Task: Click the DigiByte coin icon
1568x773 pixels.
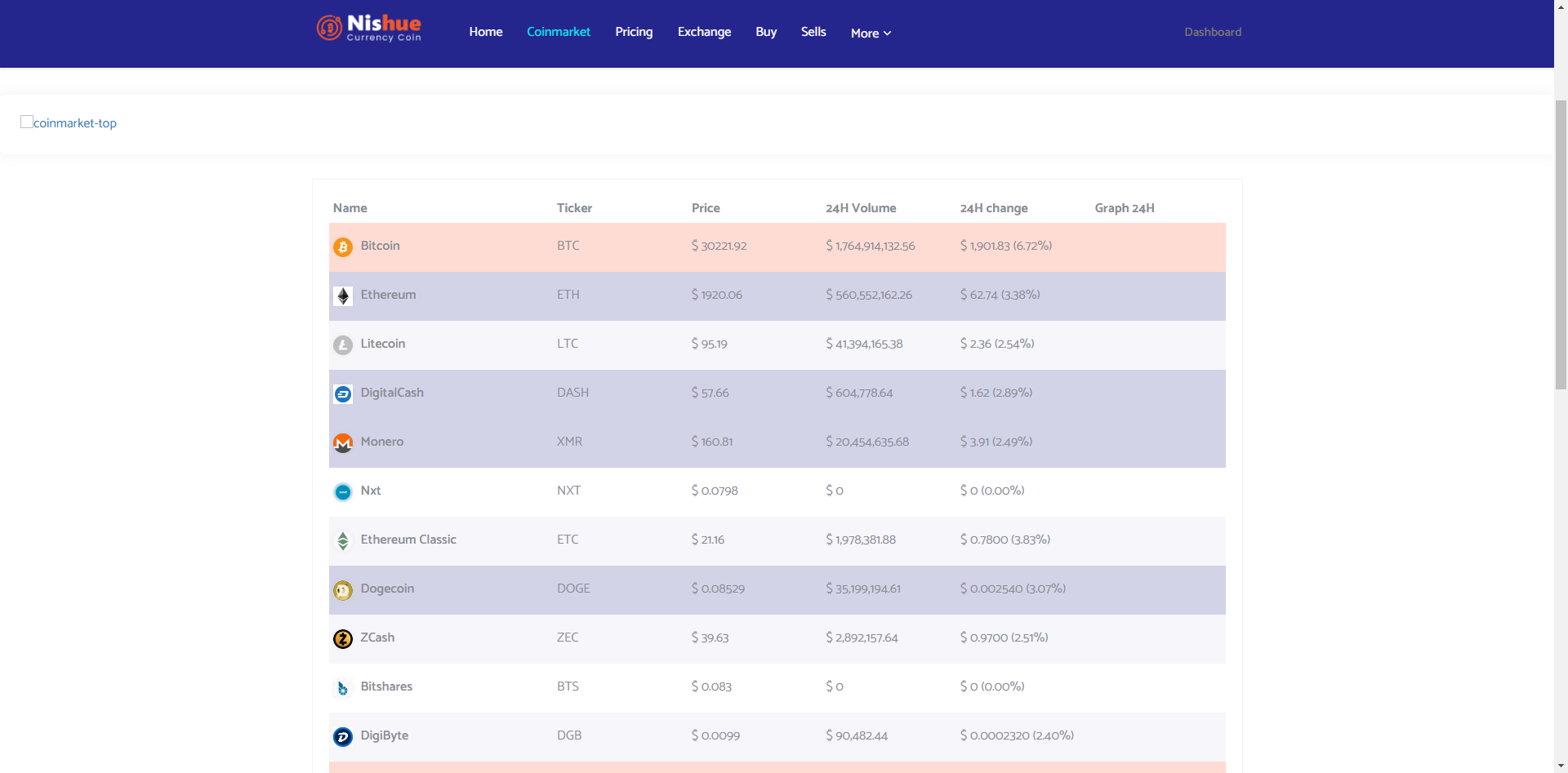Action: click(x=343, y=736)
